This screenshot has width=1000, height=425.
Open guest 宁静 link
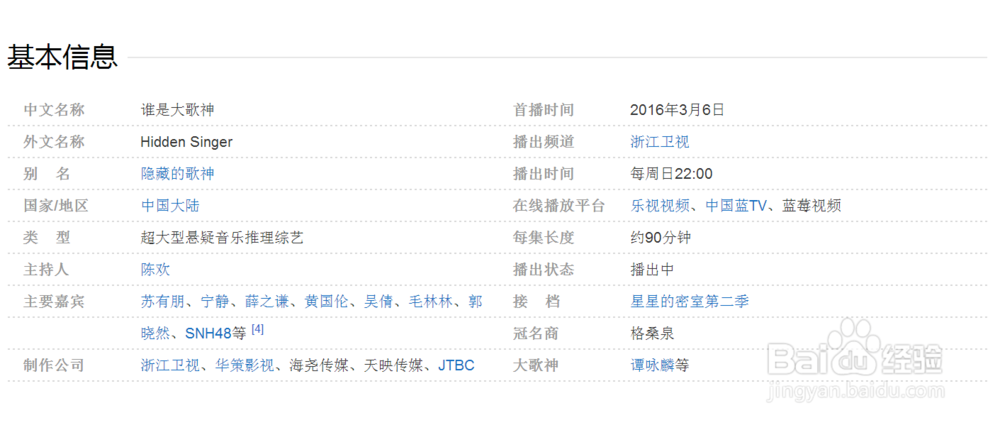[215, 301]
